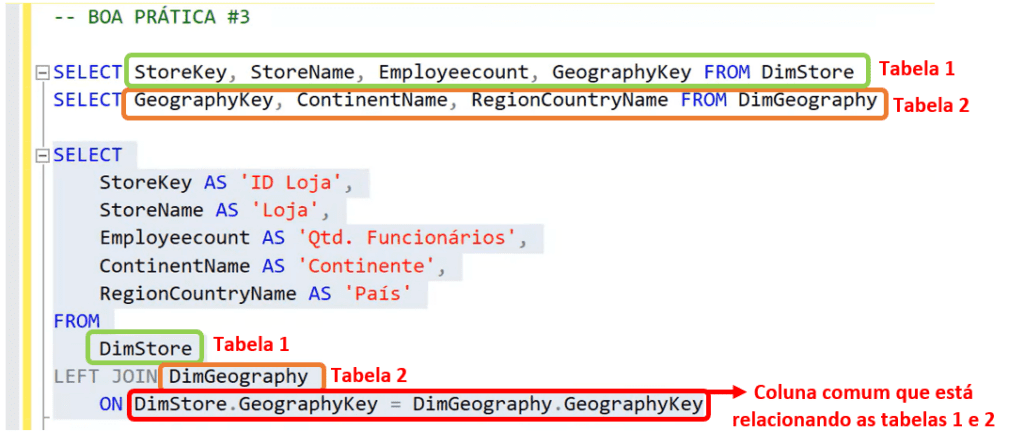
Task: Click GeographyKey in the FROM DimStore query line
Action: coord(621,72)
